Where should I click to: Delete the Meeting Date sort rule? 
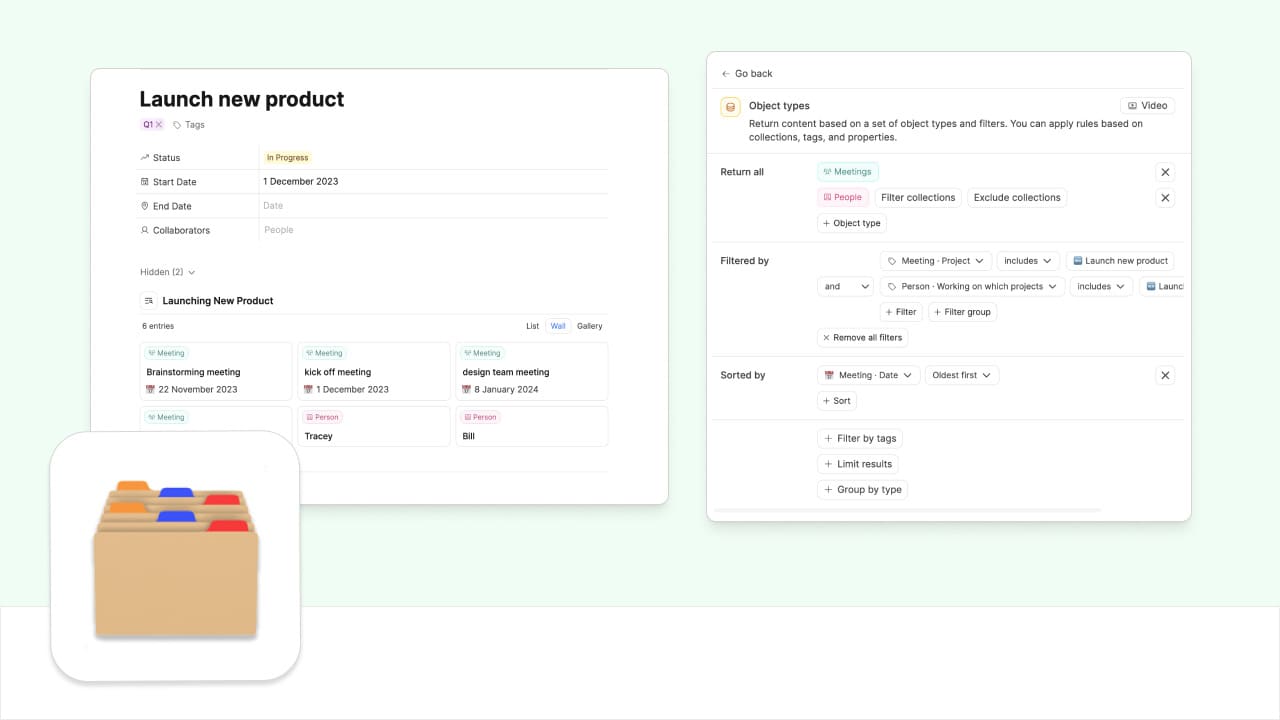click(1165, 376)
